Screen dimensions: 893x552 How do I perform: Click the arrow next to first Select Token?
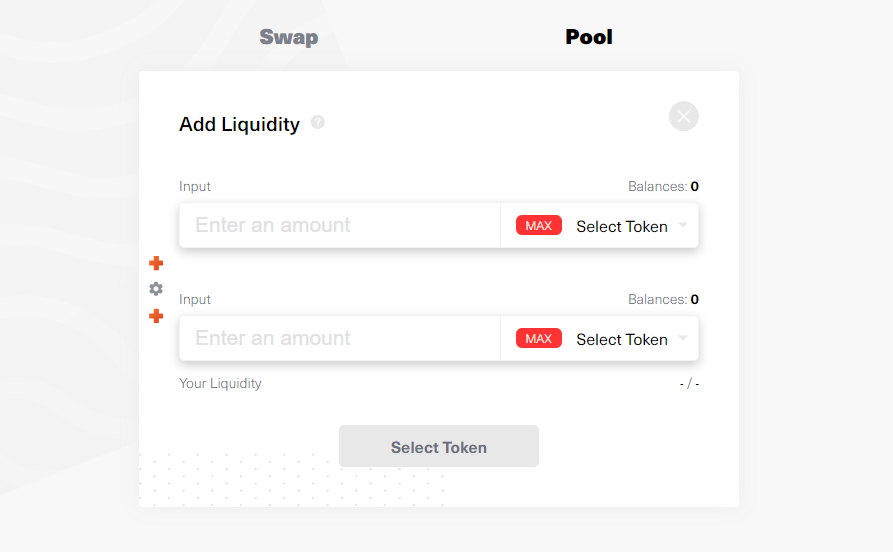683,225
